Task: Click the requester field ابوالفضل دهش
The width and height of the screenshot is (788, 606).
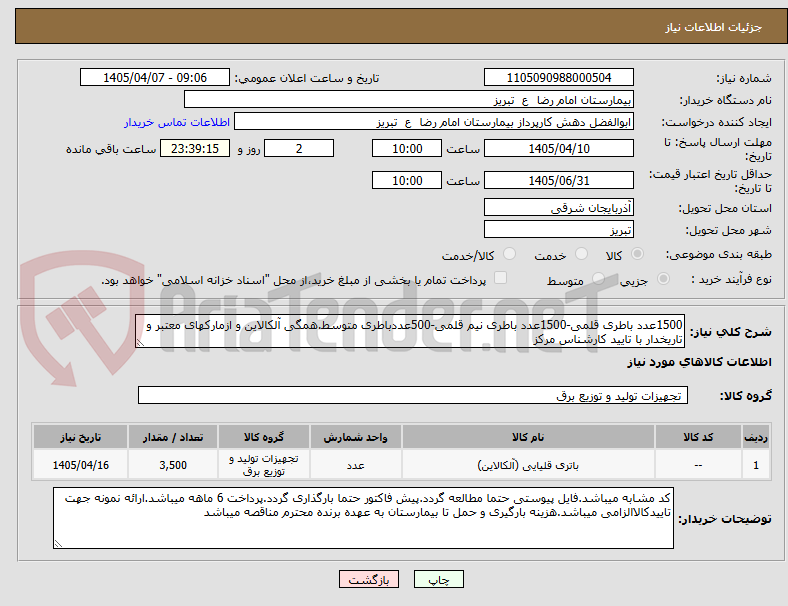Action: (x=434, y=122)
